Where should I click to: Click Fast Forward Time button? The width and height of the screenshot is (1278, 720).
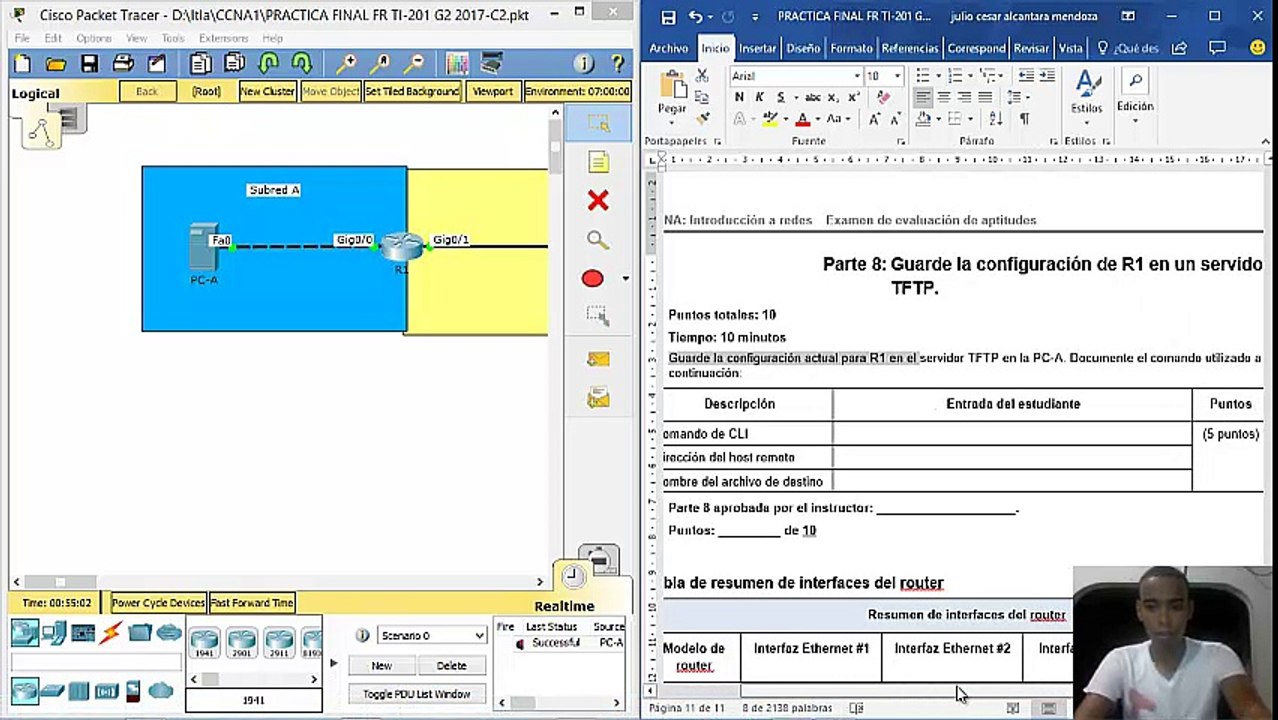coord(251,603)
